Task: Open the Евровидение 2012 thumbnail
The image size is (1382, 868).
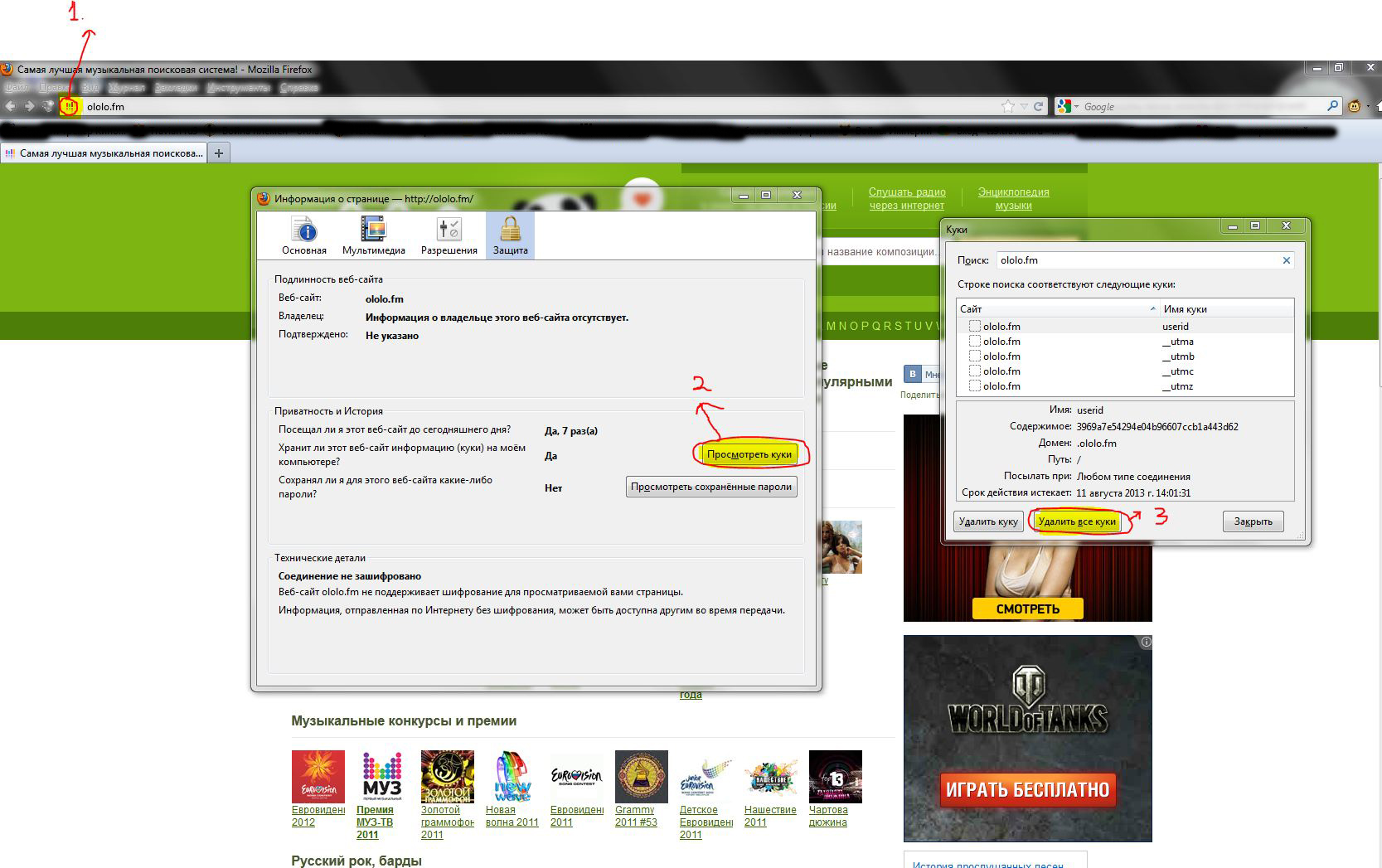Action: coord(318,776)
